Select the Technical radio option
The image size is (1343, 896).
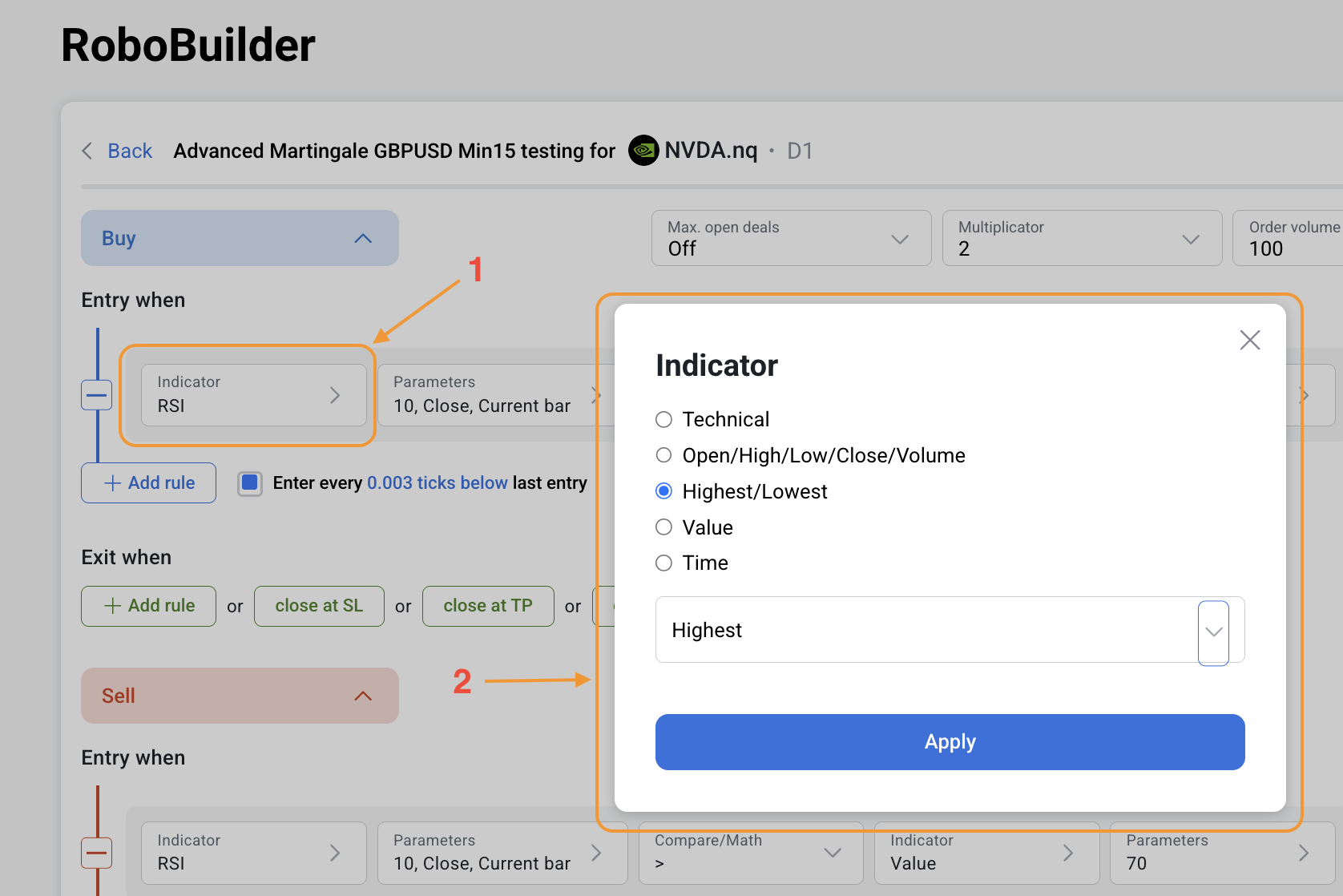tap(663, 419)
